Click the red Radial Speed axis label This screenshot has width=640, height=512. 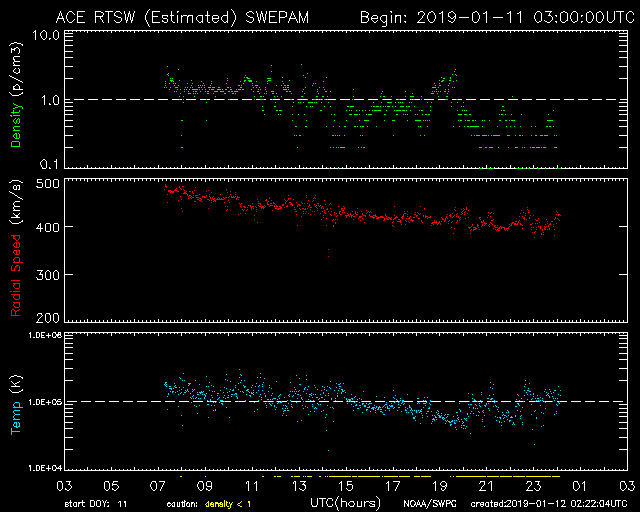click(x=16, y=255)
